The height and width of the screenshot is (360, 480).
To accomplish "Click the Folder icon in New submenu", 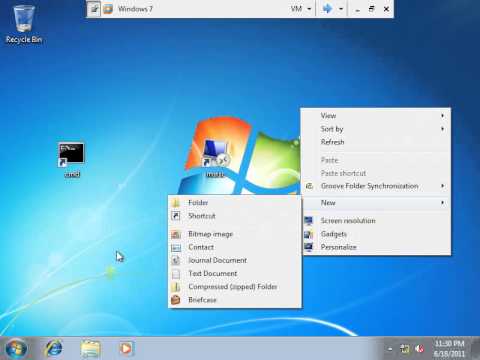I will [x=176, y=203].
